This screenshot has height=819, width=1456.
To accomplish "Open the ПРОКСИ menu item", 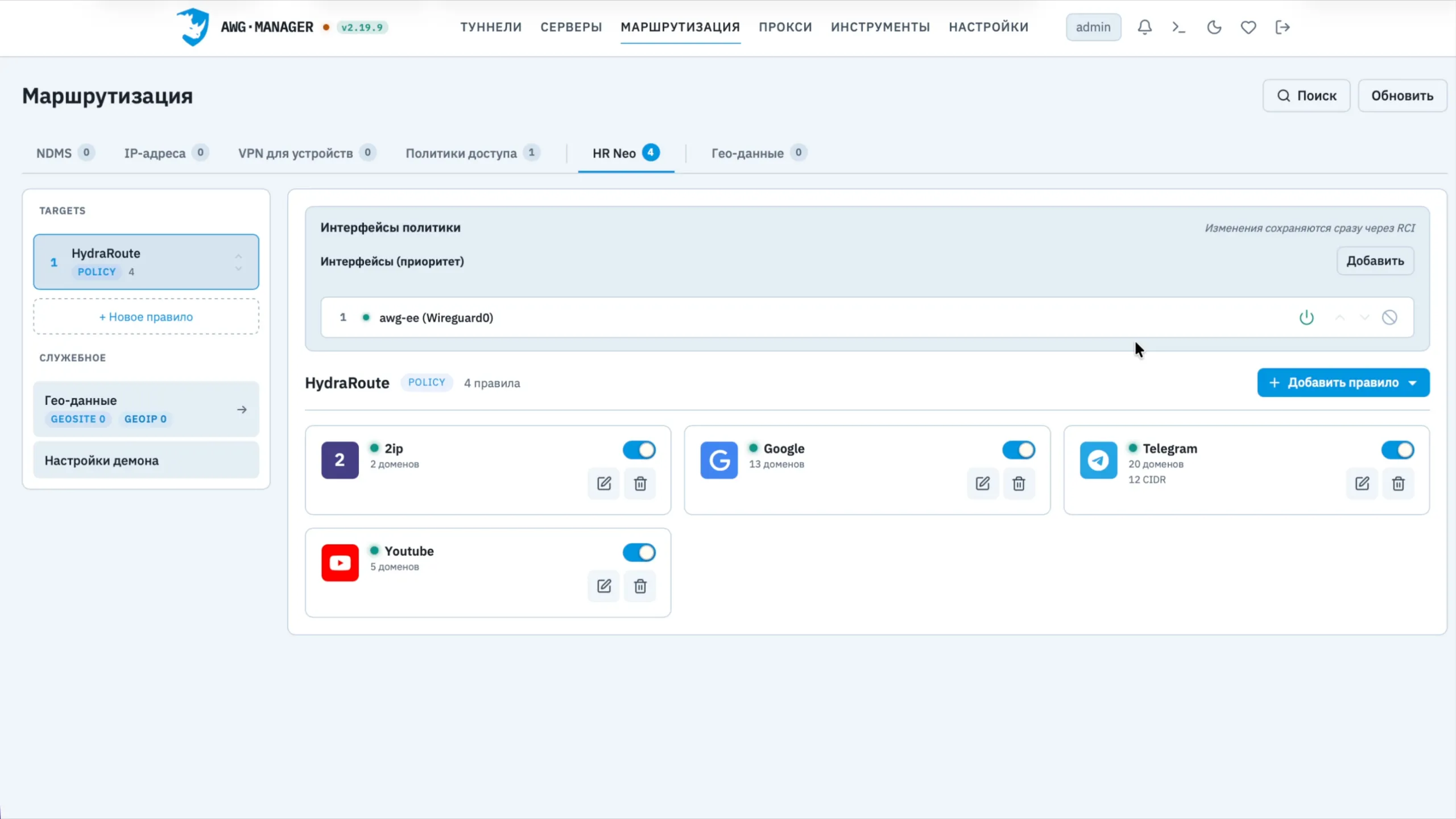I will tap(785, 27).
